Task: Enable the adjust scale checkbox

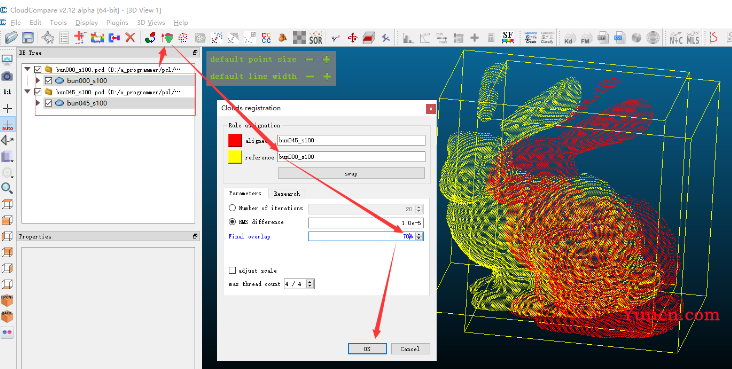Action: 232,270
